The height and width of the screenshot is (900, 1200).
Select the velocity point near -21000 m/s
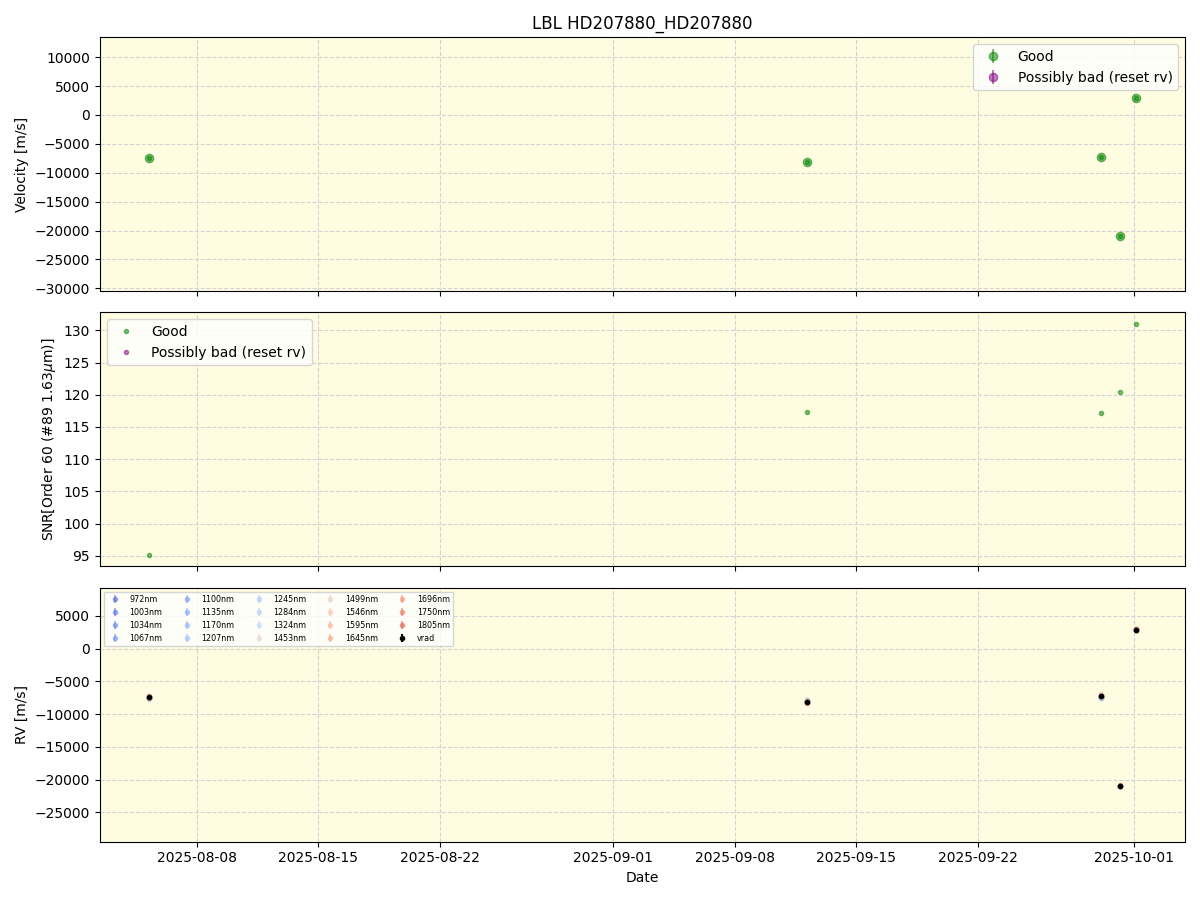(x=1120, y=236)
